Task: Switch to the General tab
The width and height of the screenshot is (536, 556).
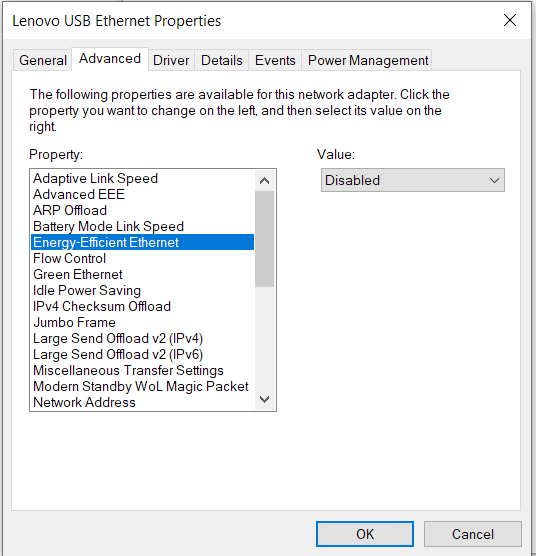Action: point(43,60)
